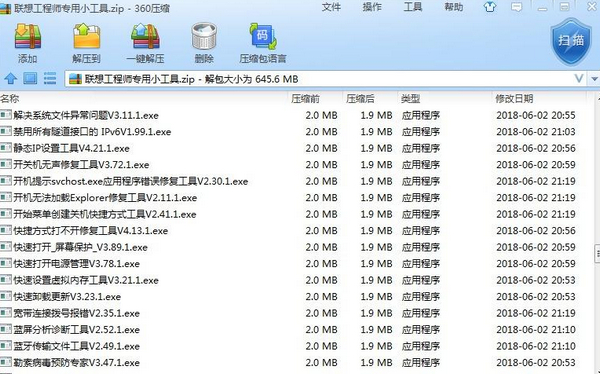Go up one level with blue arrow
The width and height of the screenshot is (600, 374).
(x=10, y=79)
